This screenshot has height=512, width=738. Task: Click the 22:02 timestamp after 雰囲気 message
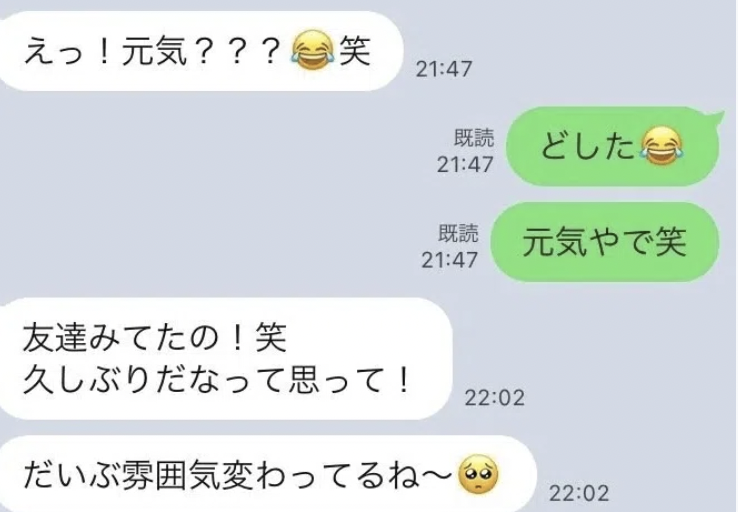click(x=579, y=493)
